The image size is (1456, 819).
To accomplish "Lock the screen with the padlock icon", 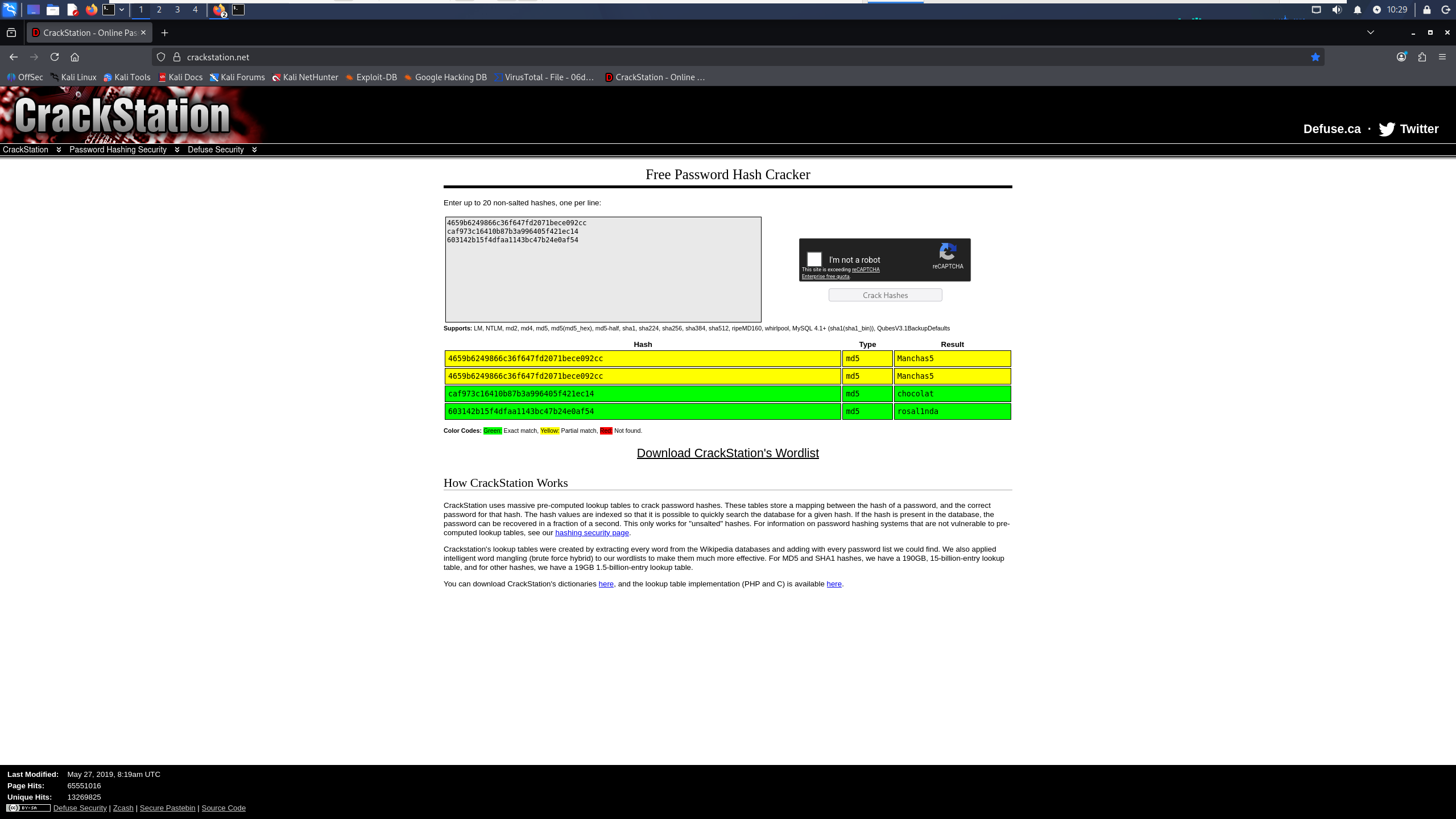I will click(x=1427, y=10).
